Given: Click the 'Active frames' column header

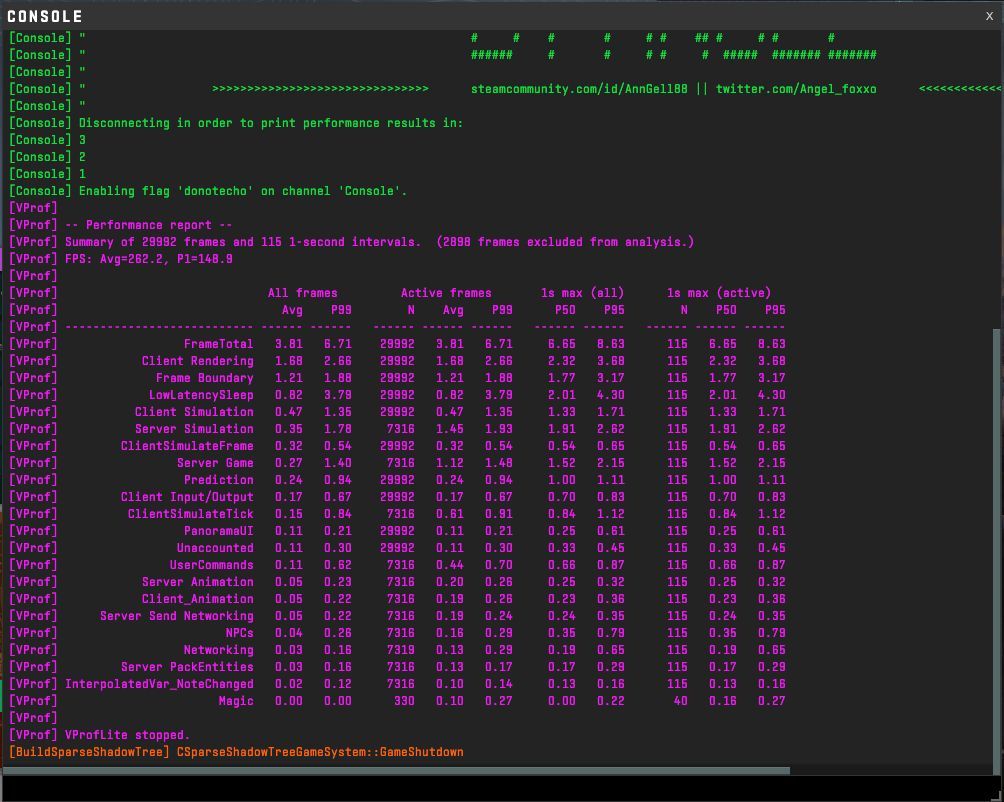Looking at the screenshot, I should coord(446,293).
